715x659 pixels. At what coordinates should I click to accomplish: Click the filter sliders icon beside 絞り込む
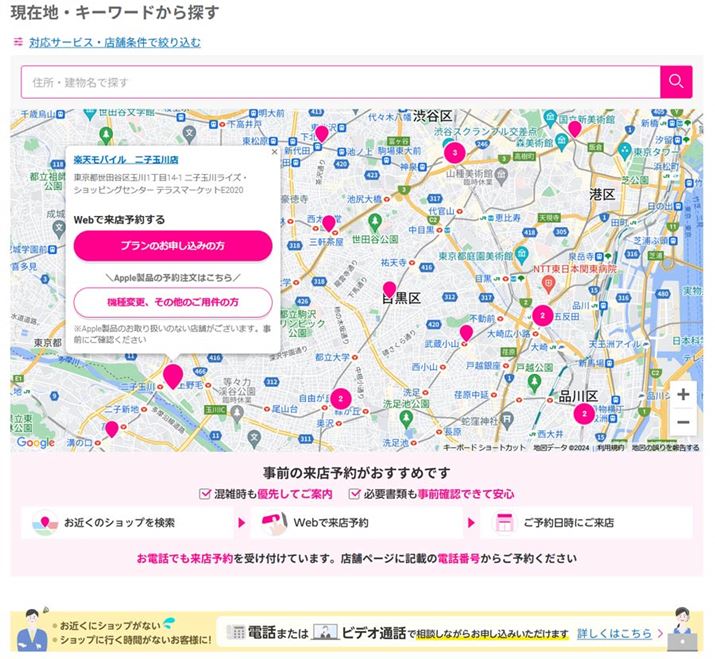coord(18,42)
